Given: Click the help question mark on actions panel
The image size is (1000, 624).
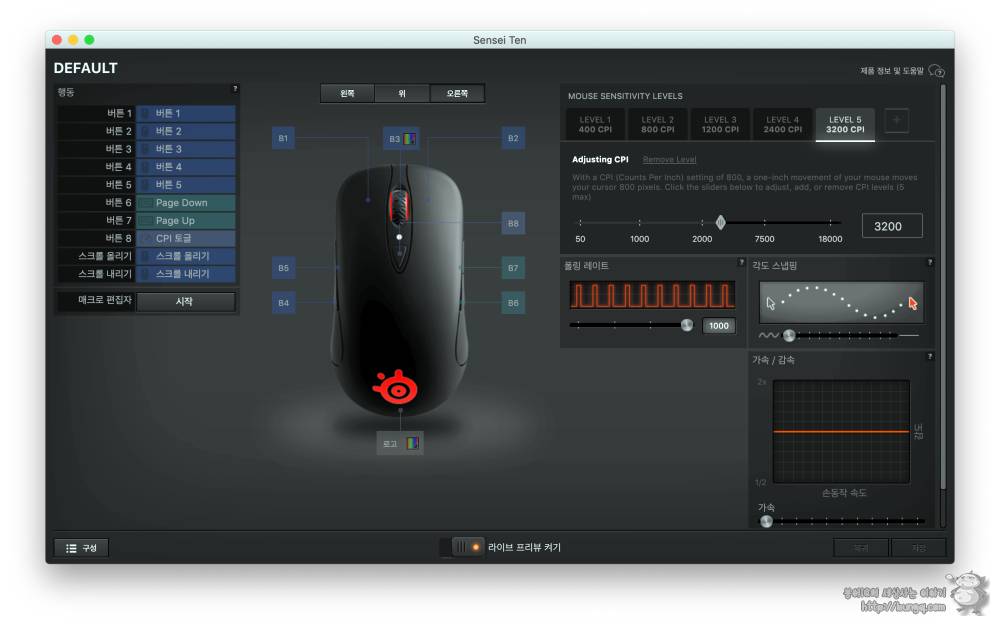Looking at the screenshot, I should [235, 89].
